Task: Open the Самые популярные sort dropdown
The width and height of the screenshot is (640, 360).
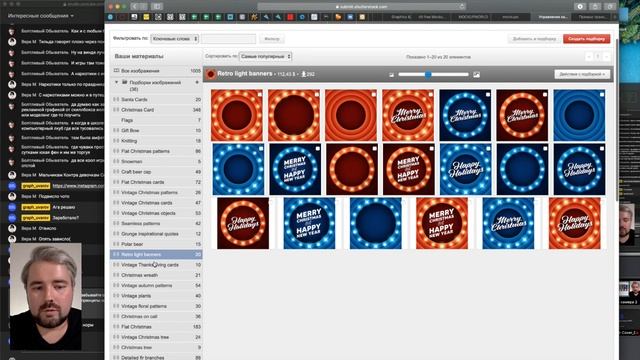Action: [265, 56]
